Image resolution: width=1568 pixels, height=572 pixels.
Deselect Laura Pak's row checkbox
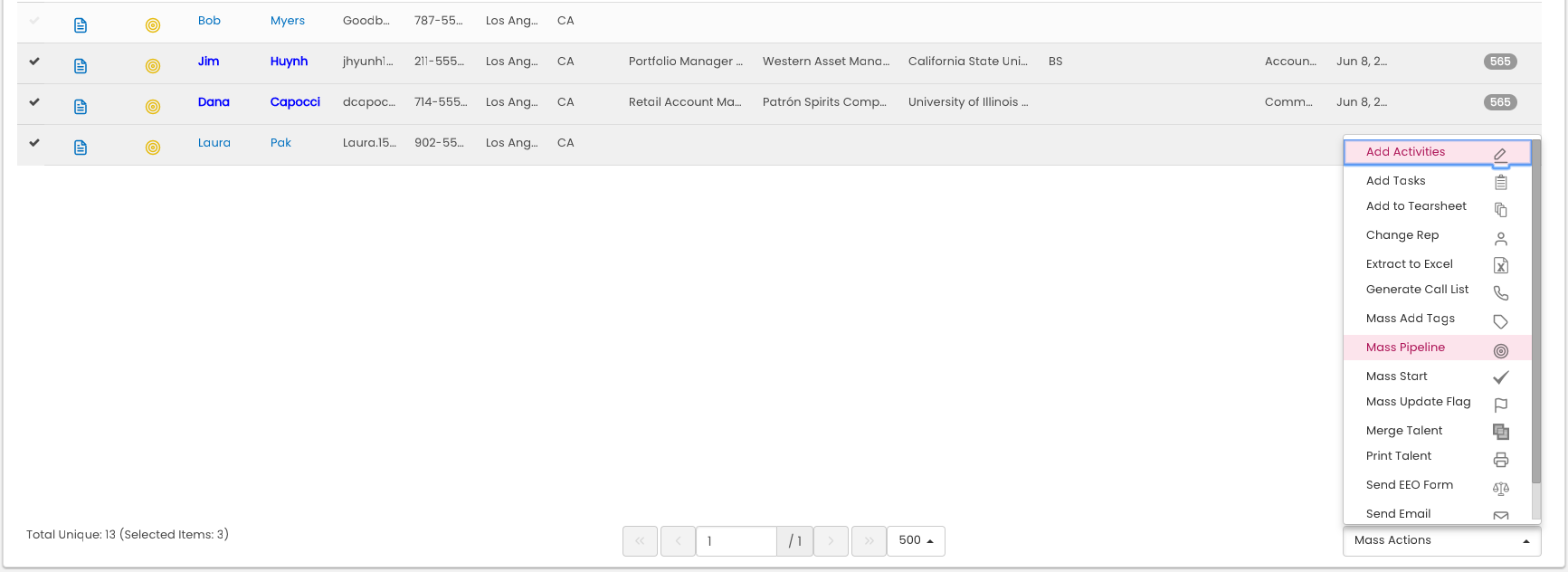(34, 143)
